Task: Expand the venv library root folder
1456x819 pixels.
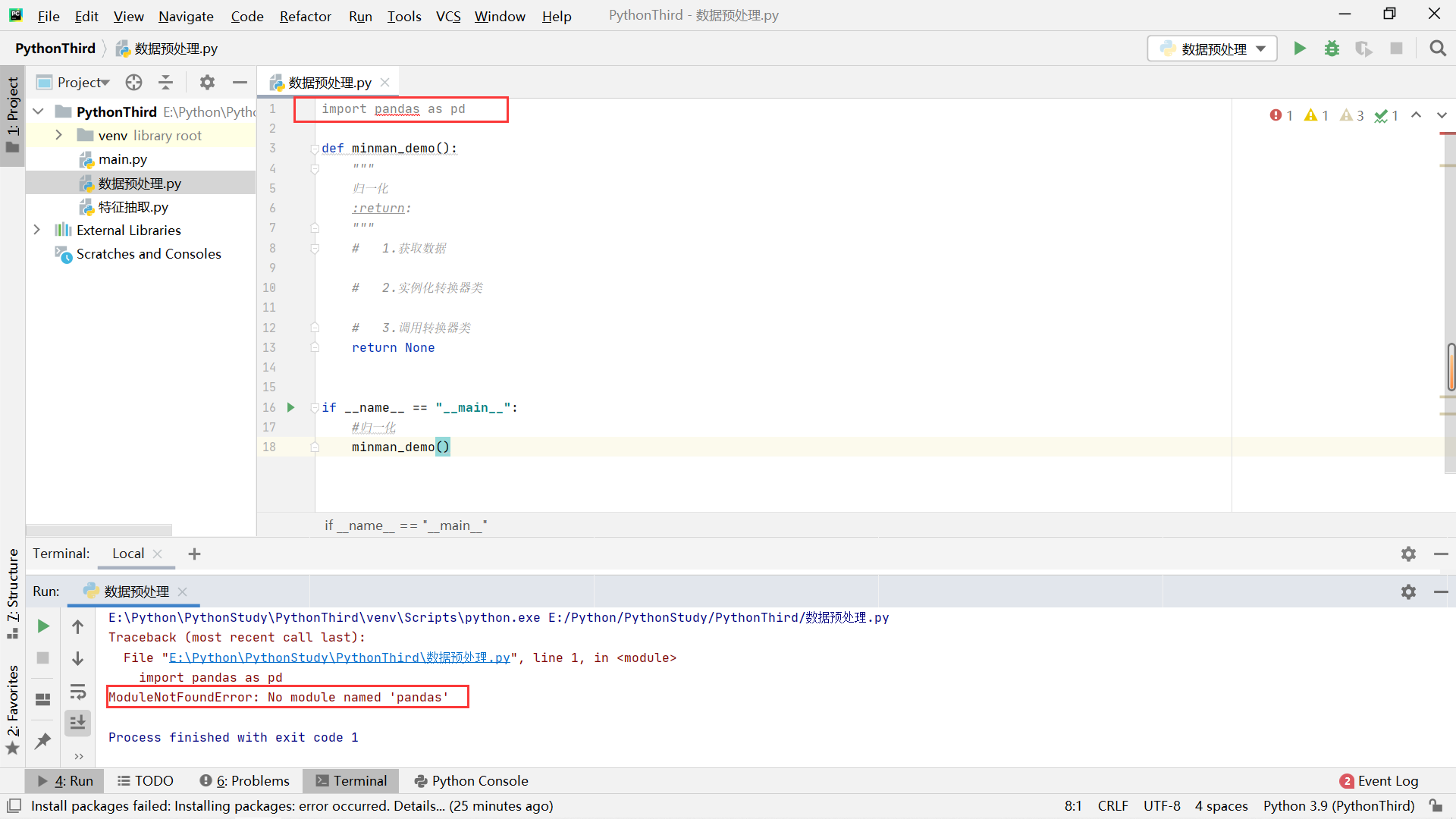Action: point(59,135)
